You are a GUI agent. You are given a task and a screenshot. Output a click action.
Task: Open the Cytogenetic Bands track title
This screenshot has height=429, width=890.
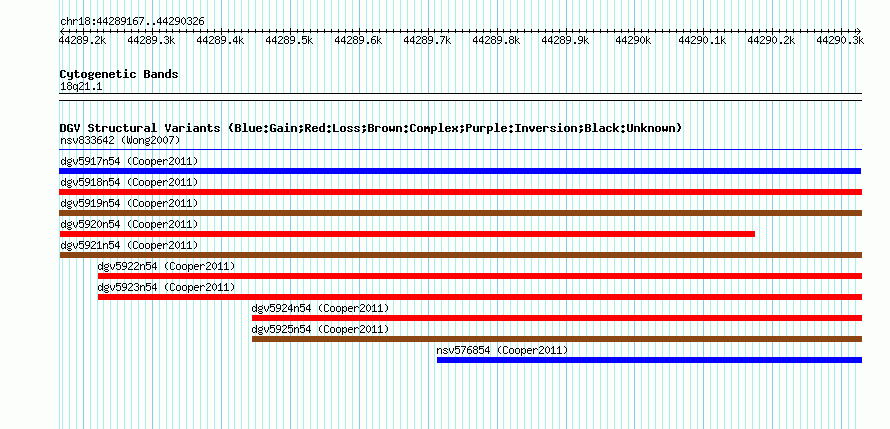coord(119,74)
